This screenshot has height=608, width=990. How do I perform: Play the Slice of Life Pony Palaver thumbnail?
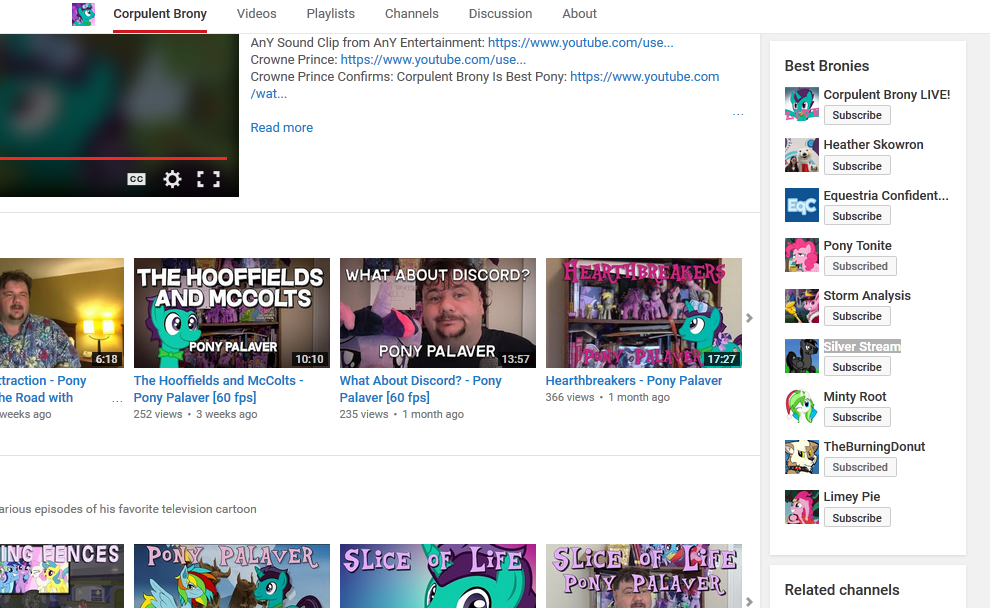(643, 576)
